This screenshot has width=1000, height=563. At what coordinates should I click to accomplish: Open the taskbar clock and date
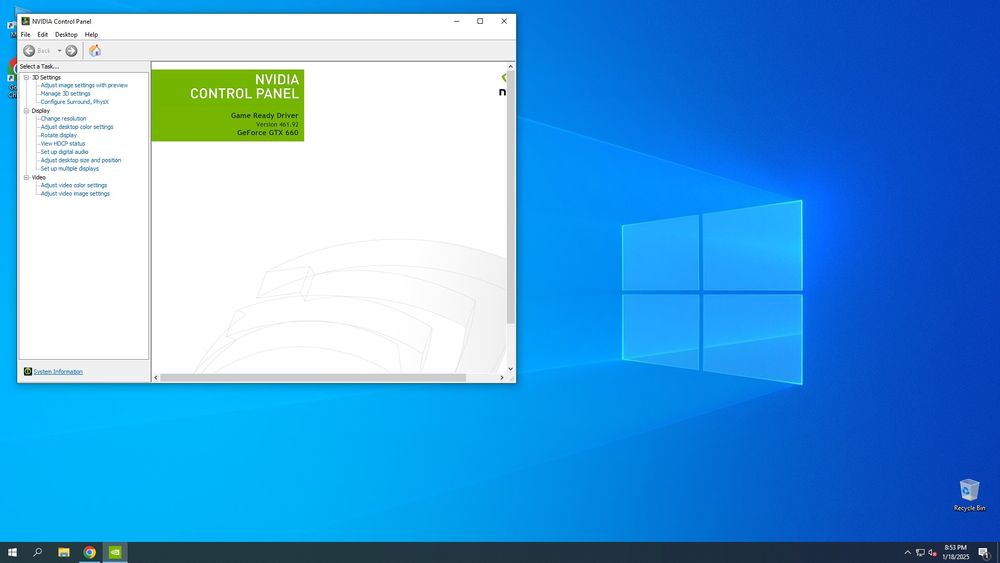coord(955,552)
